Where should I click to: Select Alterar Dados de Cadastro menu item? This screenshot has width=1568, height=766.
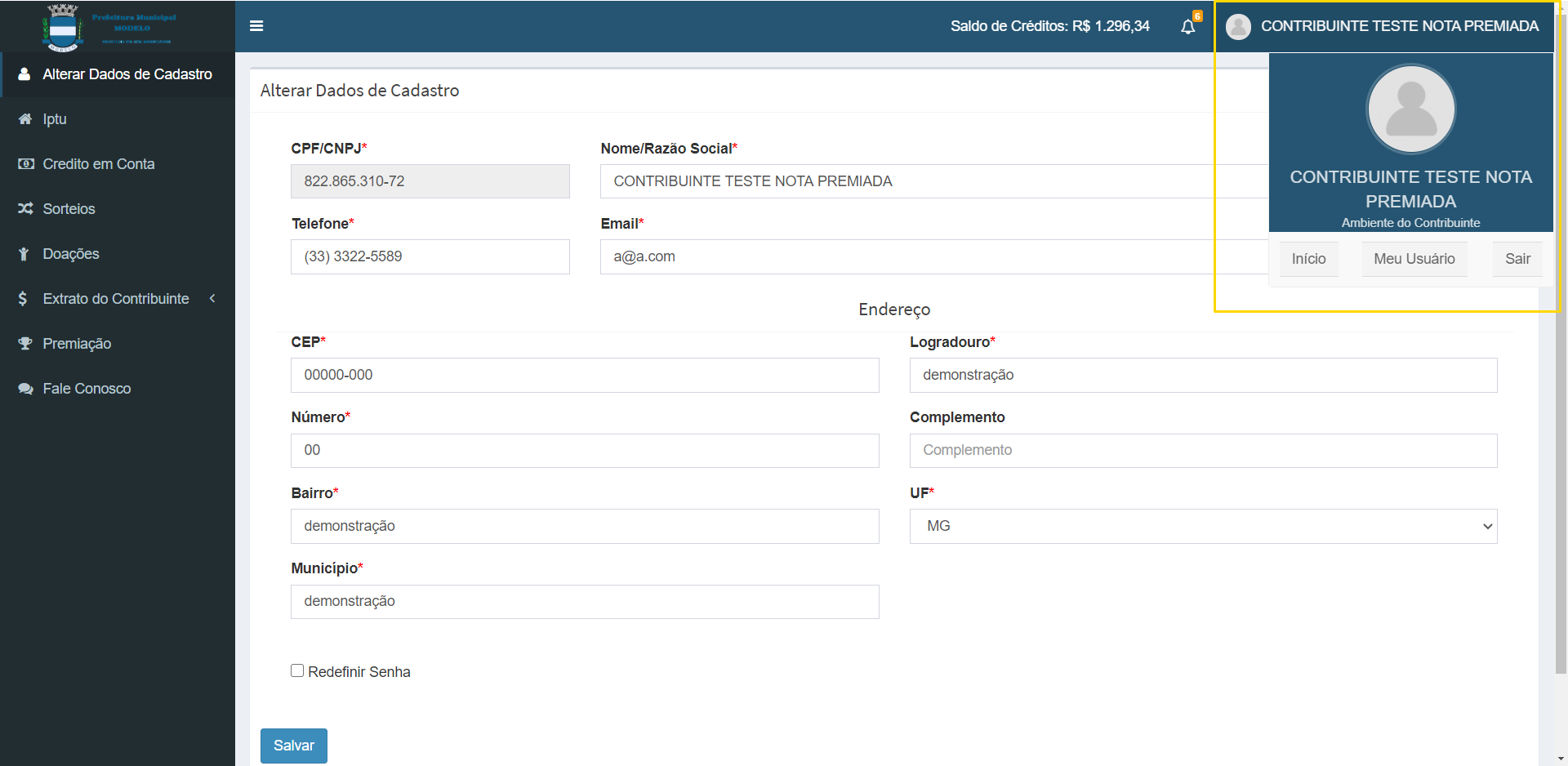(127, 74)
